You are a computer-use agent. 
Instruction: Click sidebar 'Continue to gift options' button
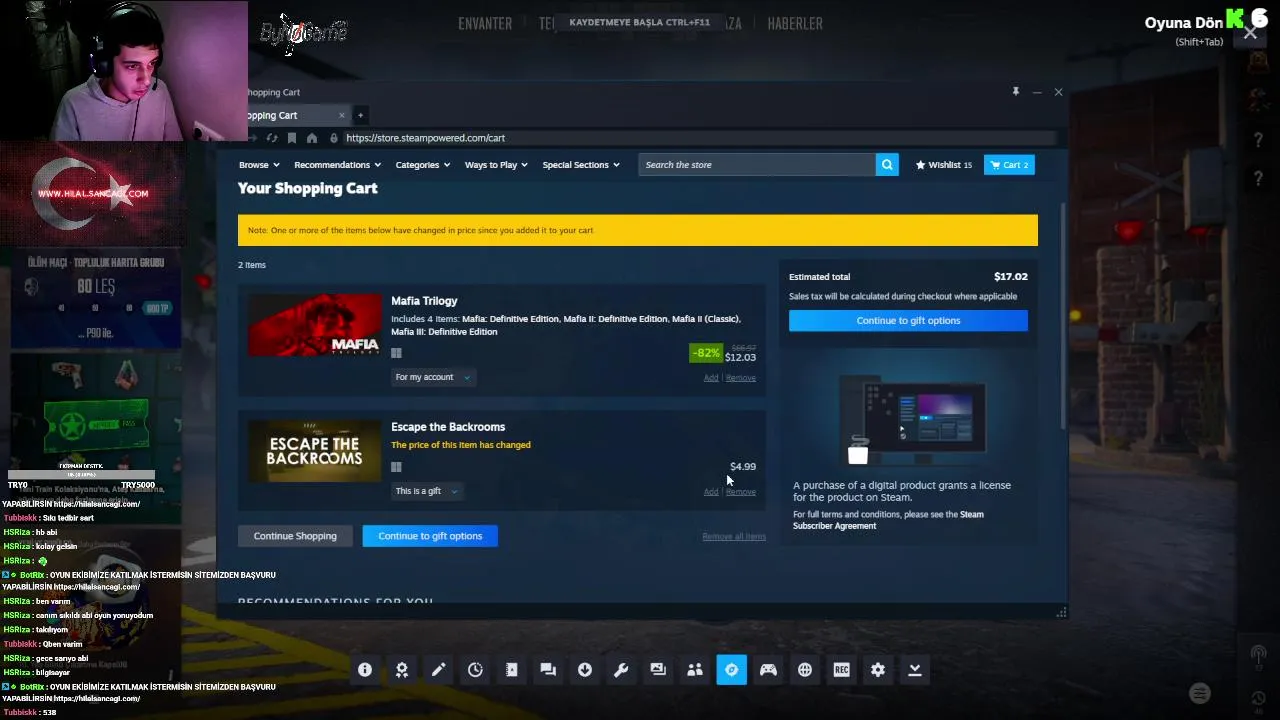click(x=908, y=320)
